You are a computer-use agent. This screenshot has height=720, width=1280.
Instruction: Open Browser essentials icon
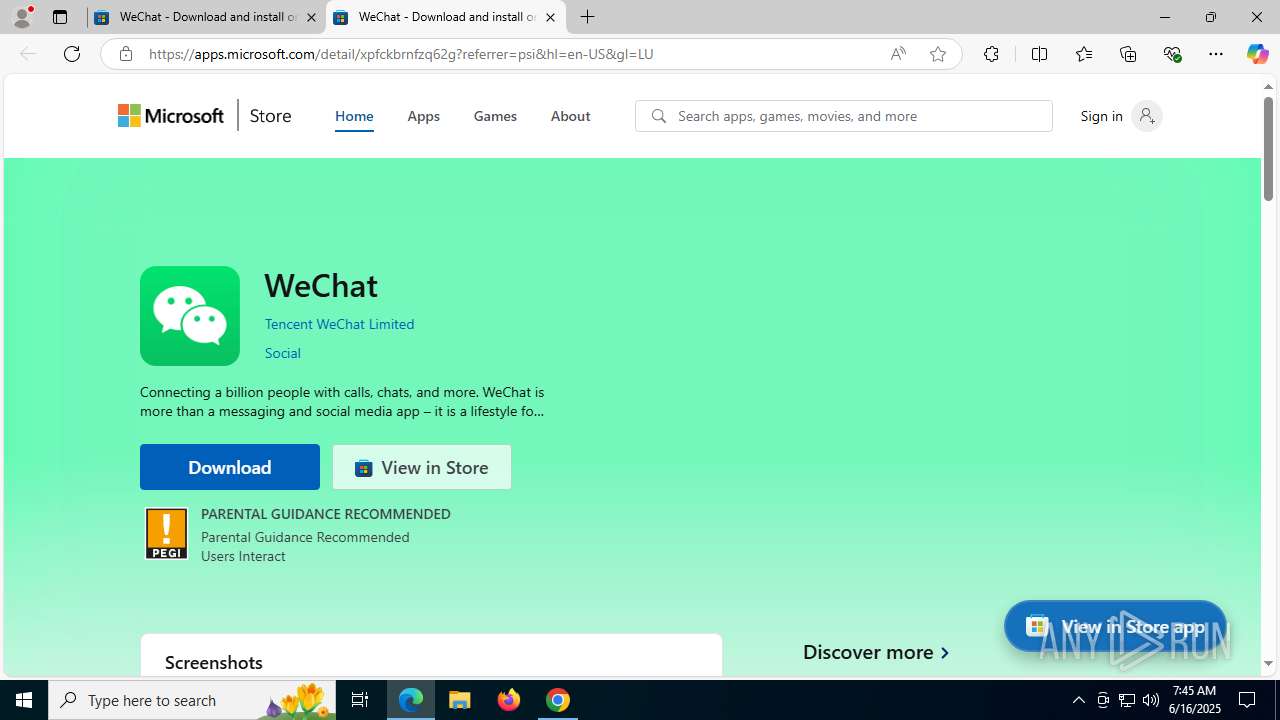tap(1172, 54)
